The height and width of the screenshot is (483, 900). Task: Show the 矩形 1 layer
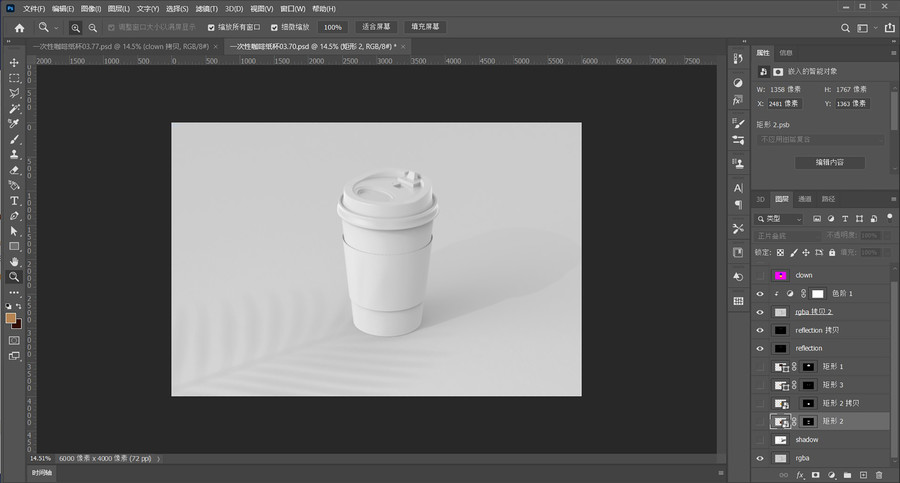(761, 366)
